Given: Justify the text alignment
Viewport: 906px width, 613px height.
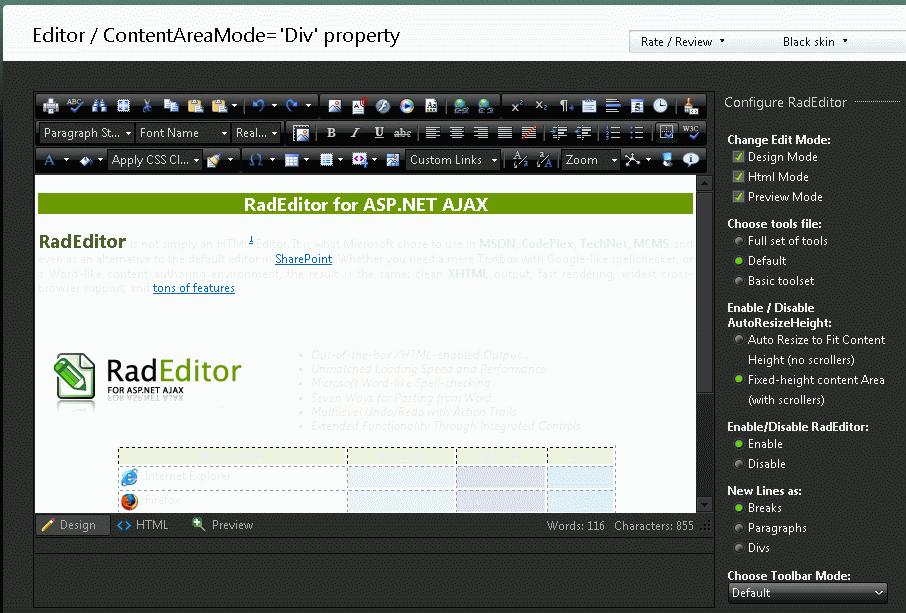Looking at the screenshot, I should tap(504, 133).
